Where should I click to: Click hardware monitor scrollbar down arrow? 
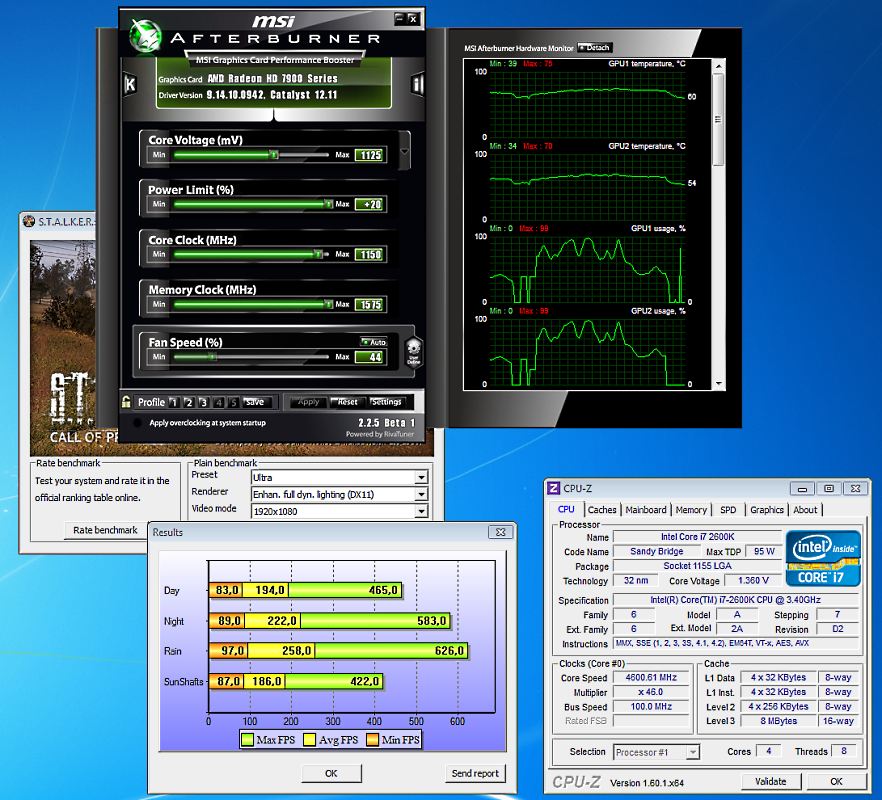(718, 384)
